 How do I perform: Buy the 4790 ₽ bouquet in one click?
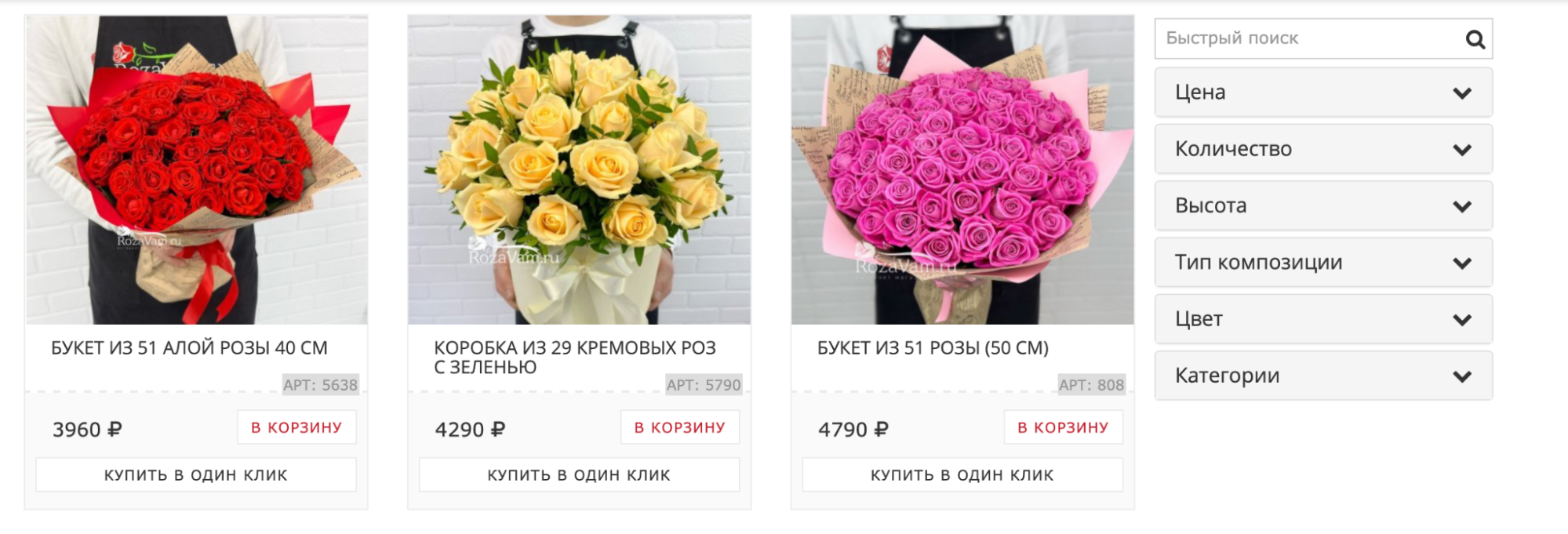(x=962, y=474)
